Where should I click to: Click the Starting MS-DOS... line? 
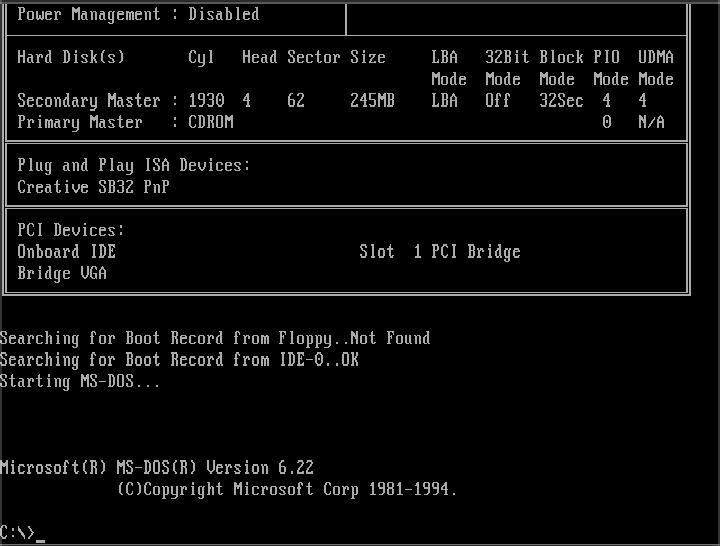point(80,381)
